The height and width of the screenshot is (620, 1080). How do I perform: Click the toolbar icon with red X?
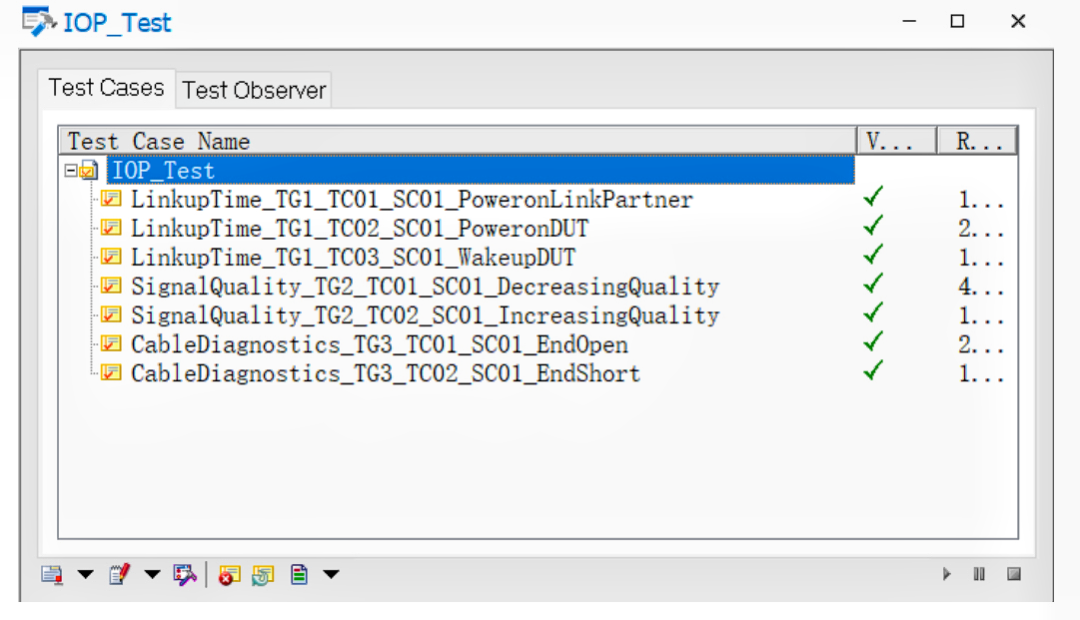click(230, 575)
